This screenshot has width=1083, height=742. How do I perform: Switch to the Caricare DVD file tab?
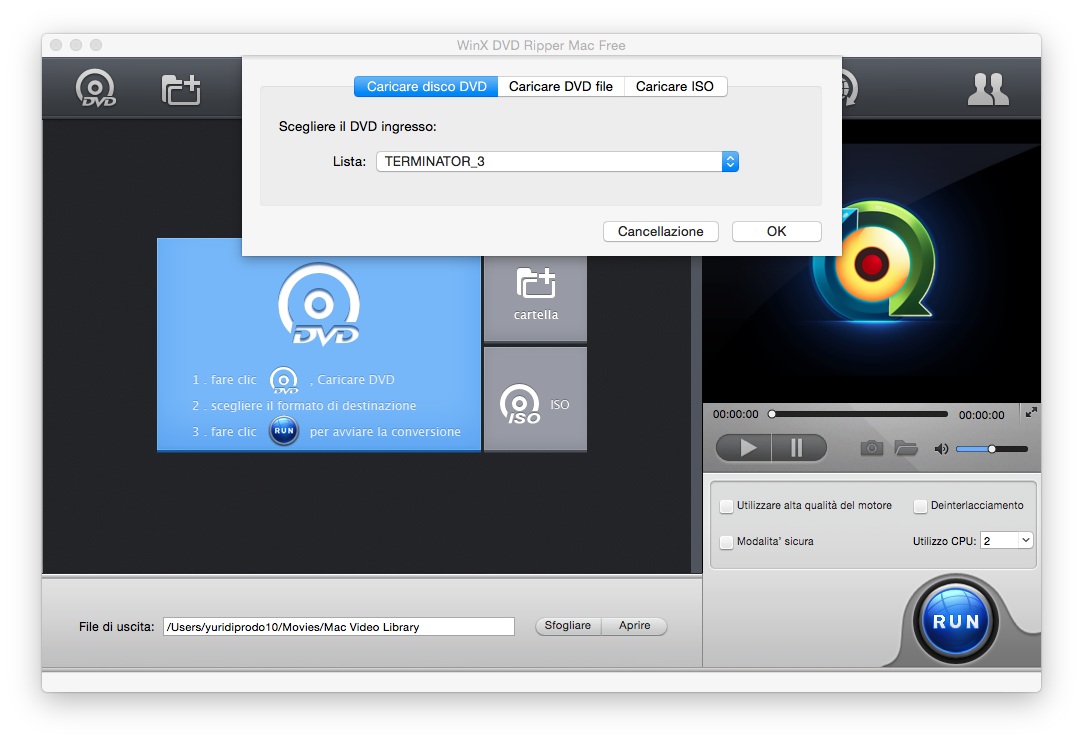coord(561,86)
